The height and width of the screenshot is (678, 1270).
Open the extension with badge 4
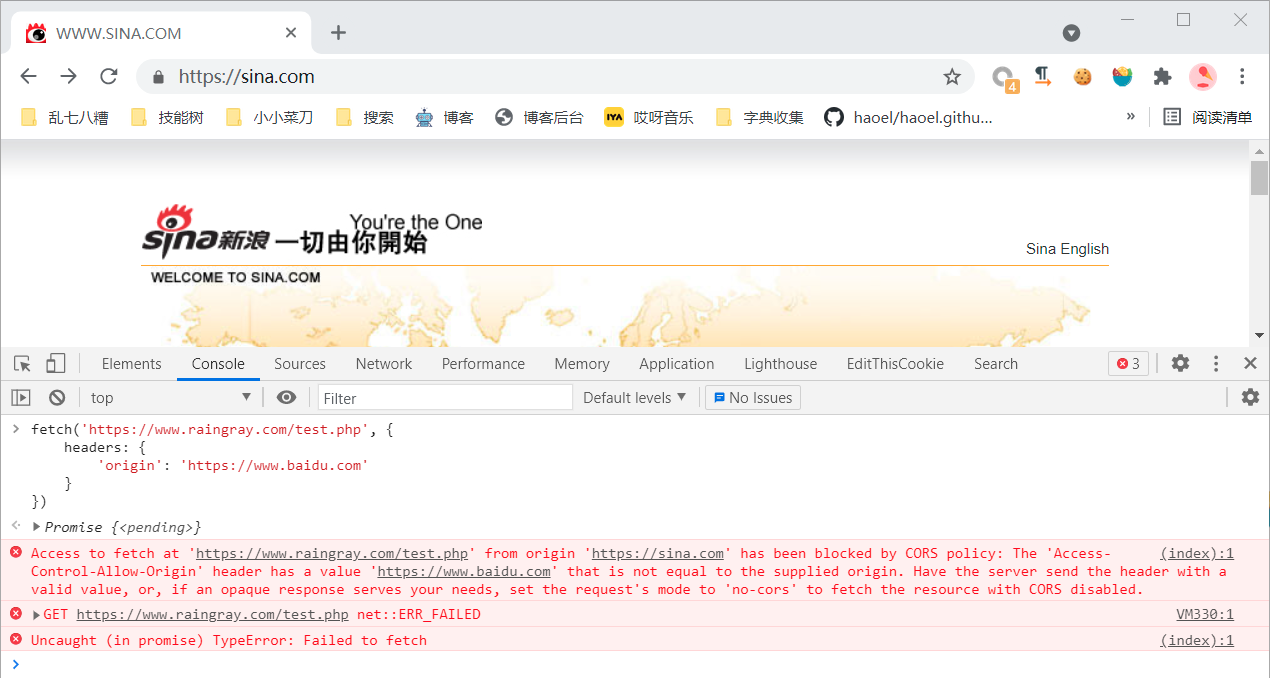[1003, 77]
